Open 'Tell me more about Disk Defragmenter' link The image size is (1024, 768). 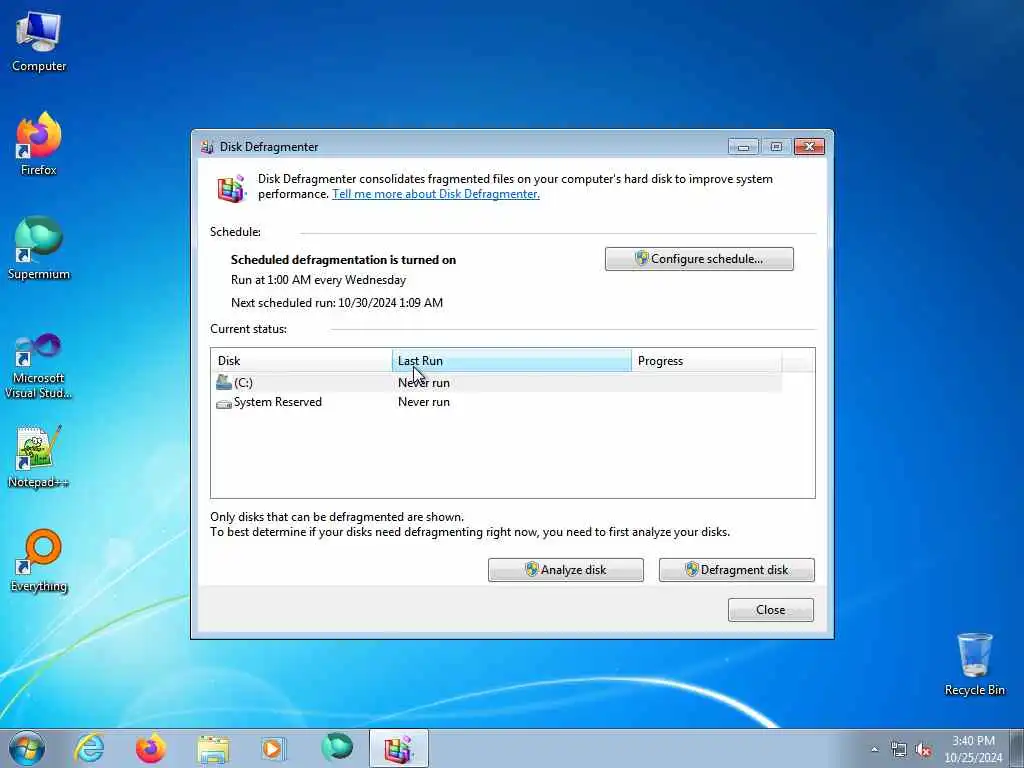(436, 194)
